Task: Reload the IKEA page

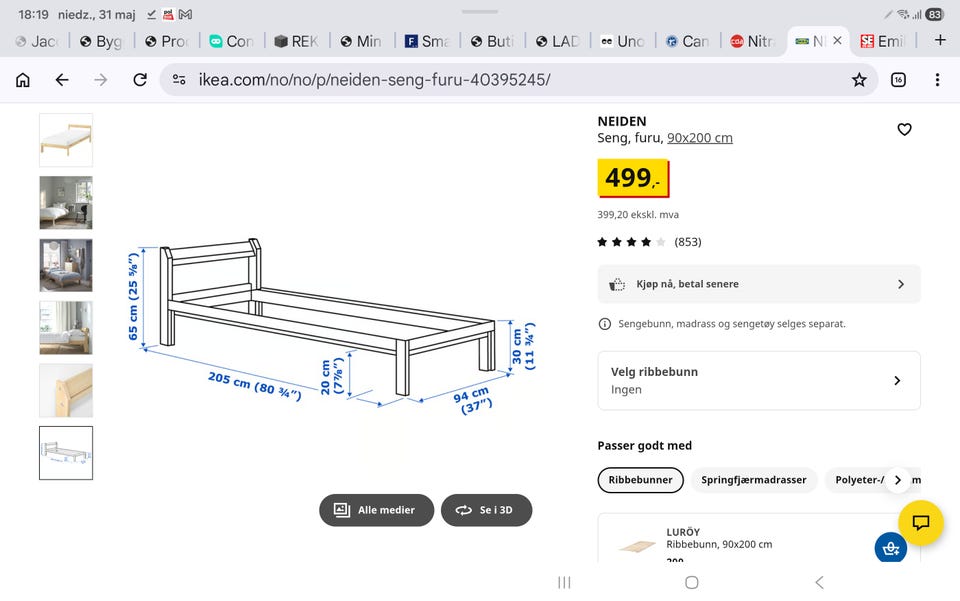Action: pyautogui.click(x=140, y=80)
